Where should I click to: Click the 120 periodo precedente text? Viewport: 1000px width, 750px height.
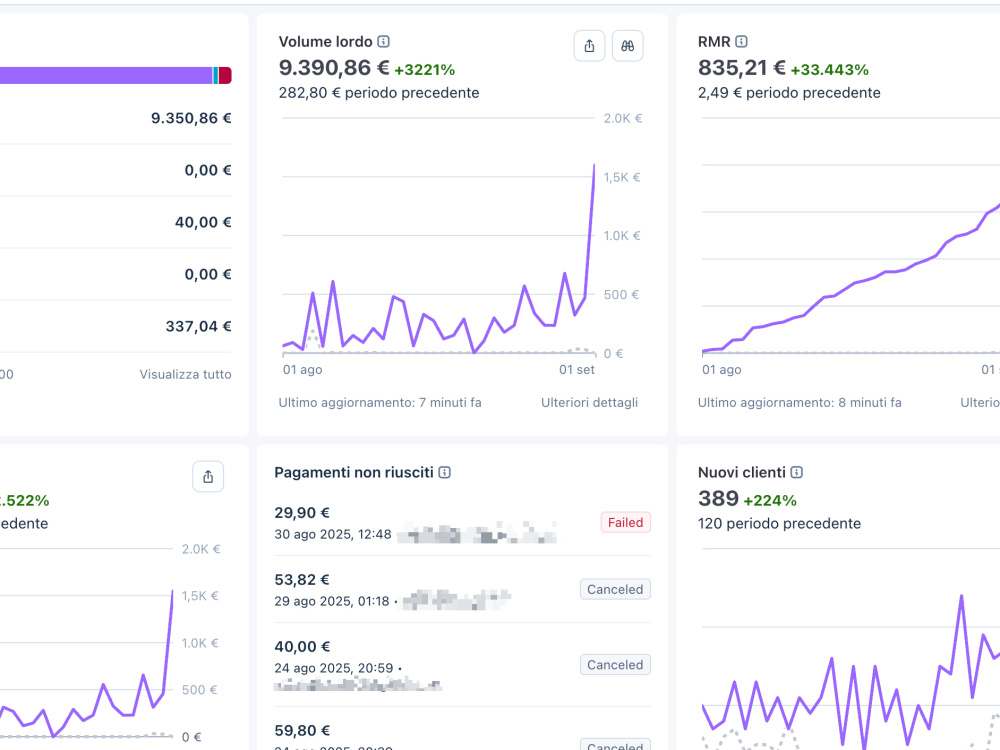click(779, 524)
